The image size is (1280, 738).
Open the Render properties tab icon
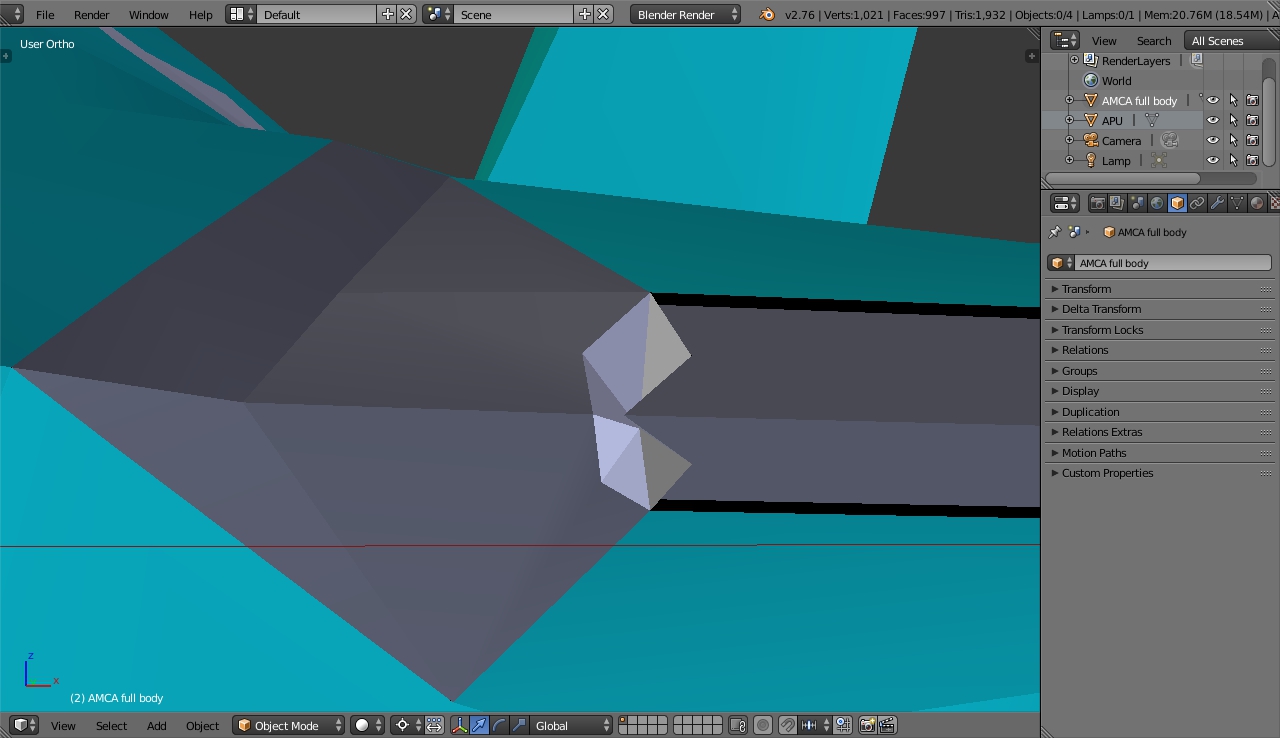coord(1097,203)
